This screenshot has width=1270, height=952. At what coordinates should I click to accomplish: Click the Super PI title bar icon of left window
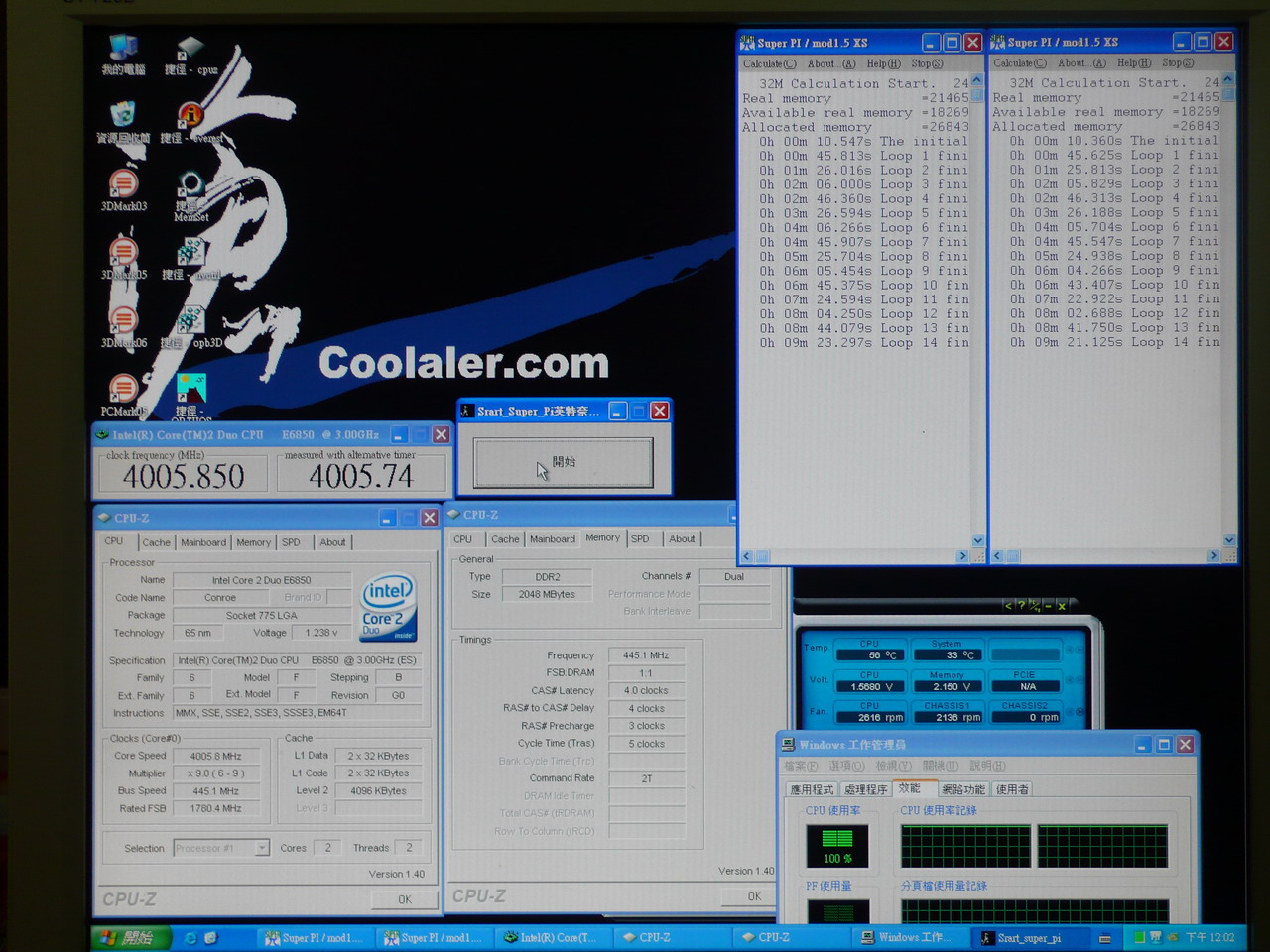(x=747, y=43)
